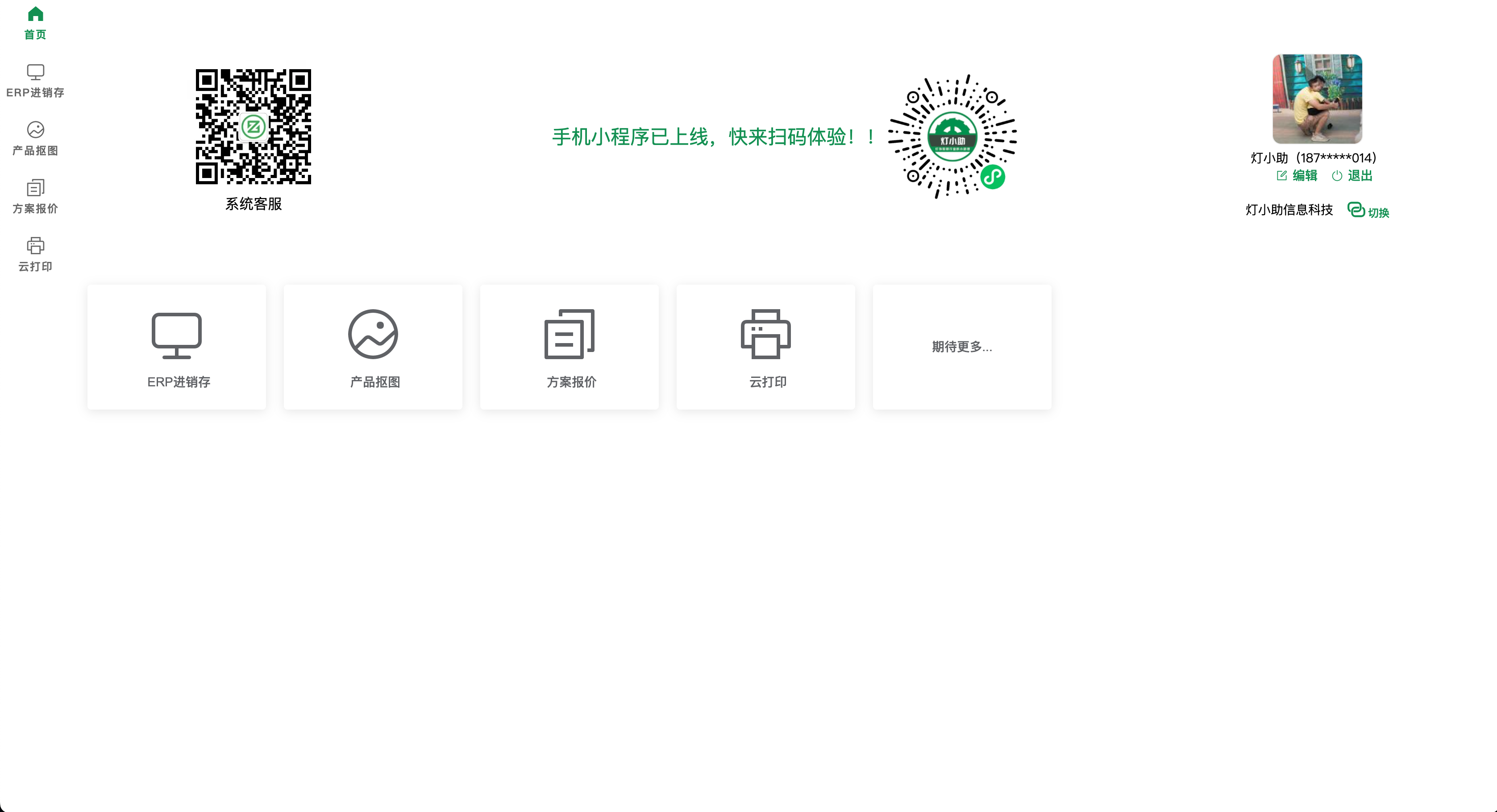The image size is (1497, 812).
Task: Open the ERP进销存 monitor card
Action: click(177, 347)
